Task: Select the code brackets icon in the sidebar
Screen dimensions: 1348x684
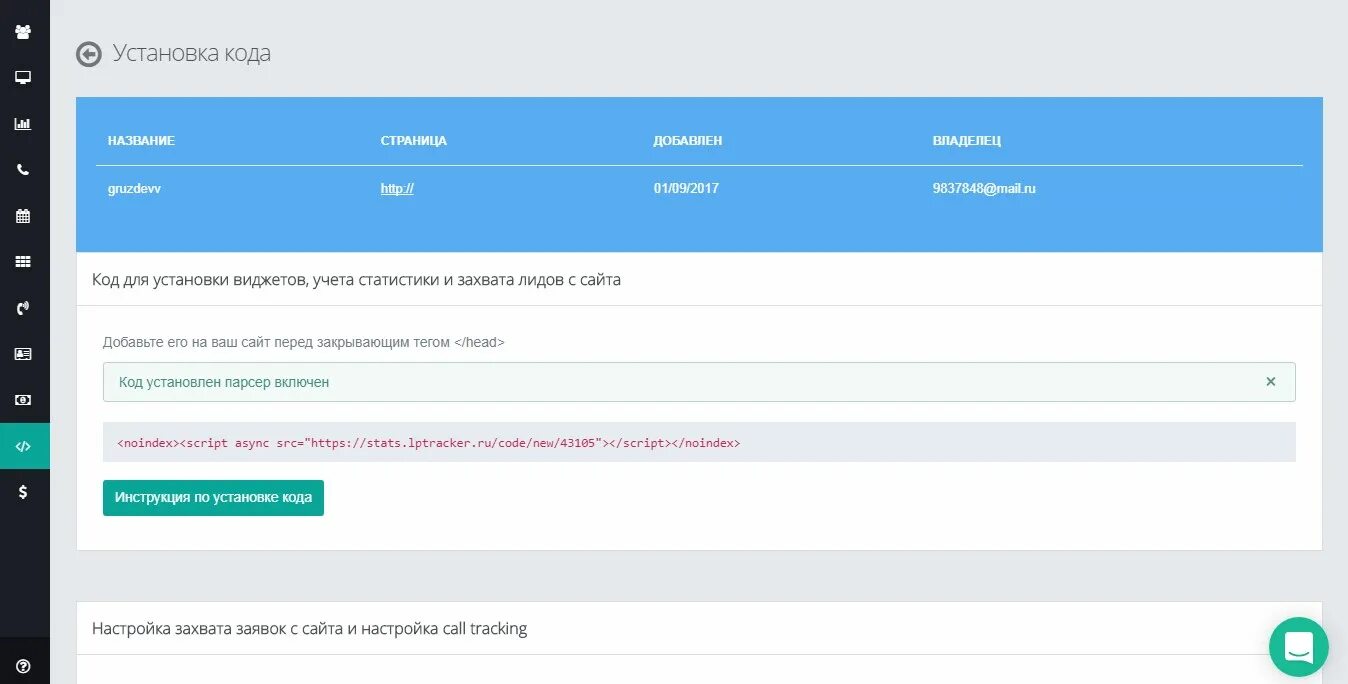Action: (24, 446)
